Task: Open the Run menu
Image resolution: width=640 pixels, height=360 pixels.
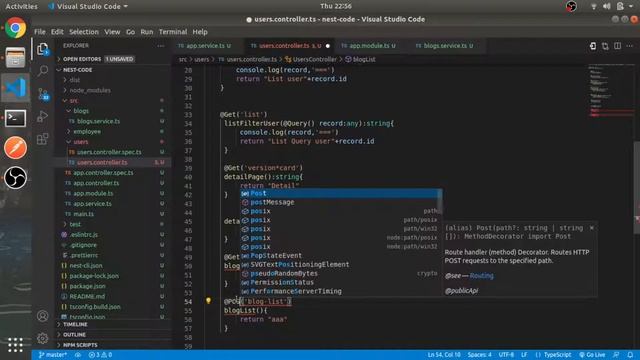Action: tap(147, 32)
